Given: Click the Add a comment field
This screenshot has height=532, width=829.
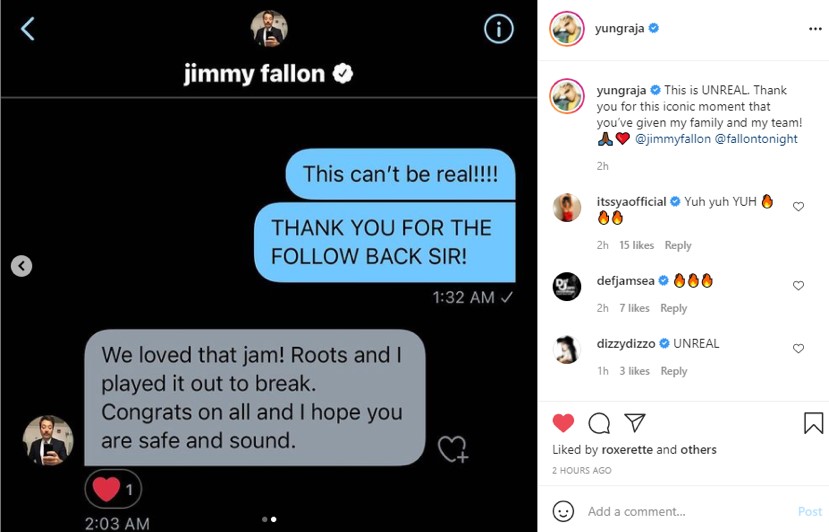Looking at the screenshot, I should (x=687, y=511).
